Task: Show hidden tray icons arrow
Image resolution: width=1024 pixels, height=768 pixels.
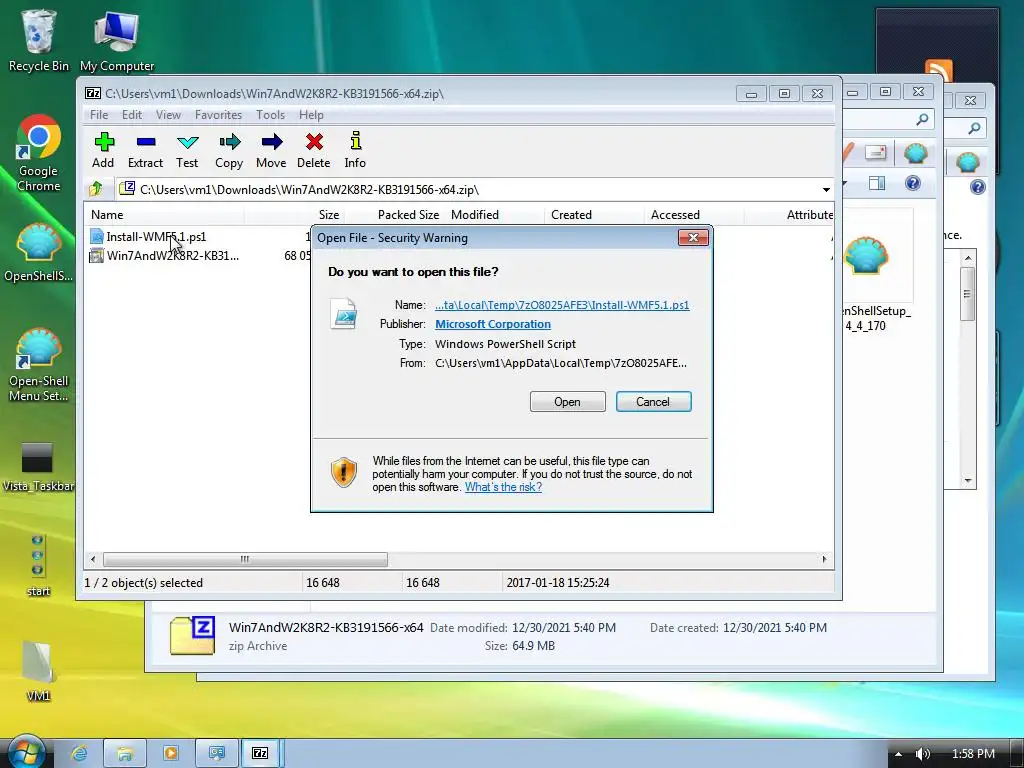Action: 899,754
